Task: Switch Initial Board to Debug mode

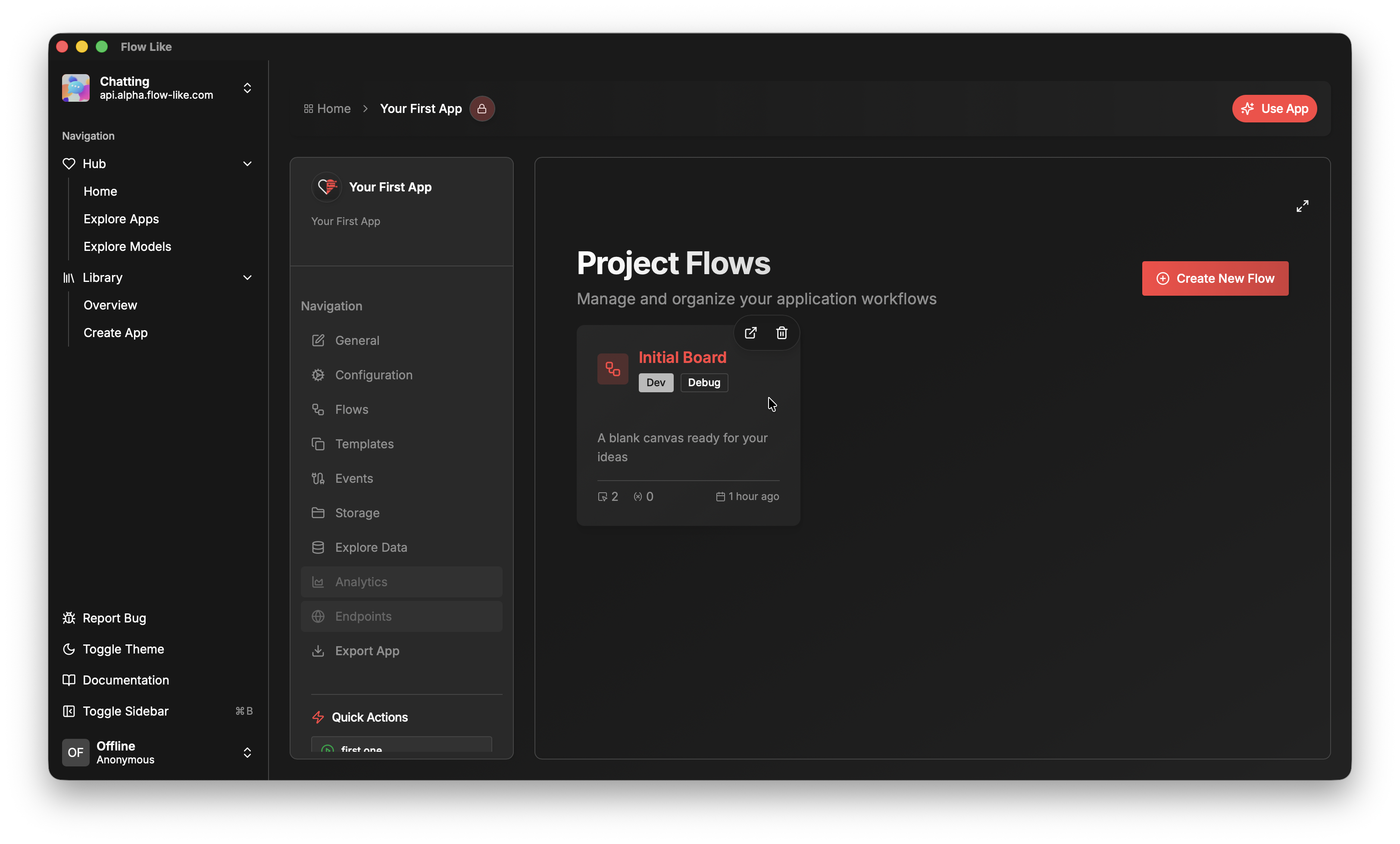Action: (x=703, y=382)
